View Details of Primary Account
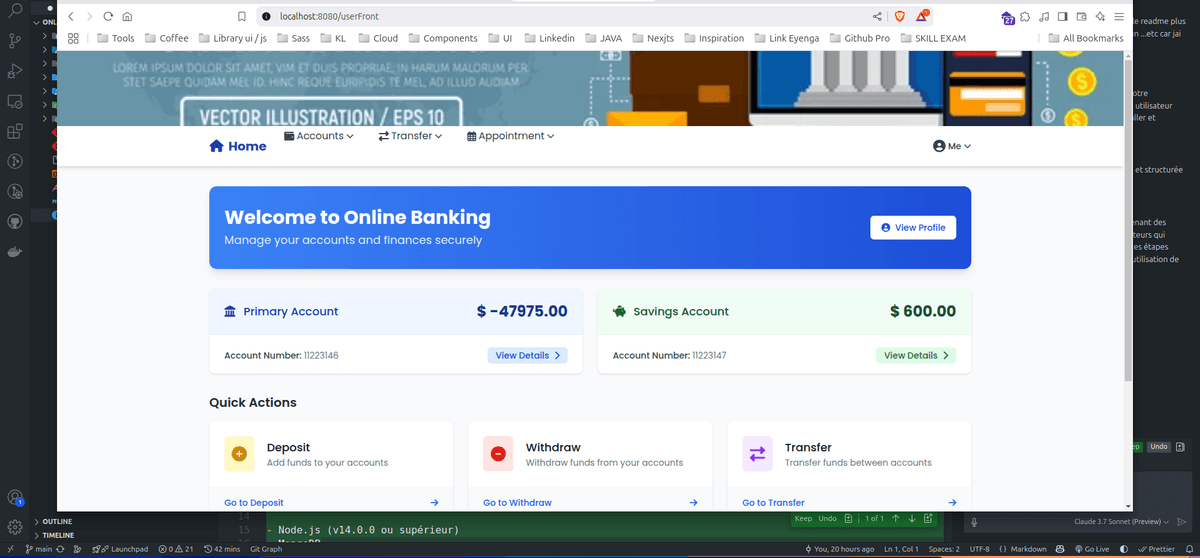Viewport: 1200px width, 558px height. click(527, 355)
